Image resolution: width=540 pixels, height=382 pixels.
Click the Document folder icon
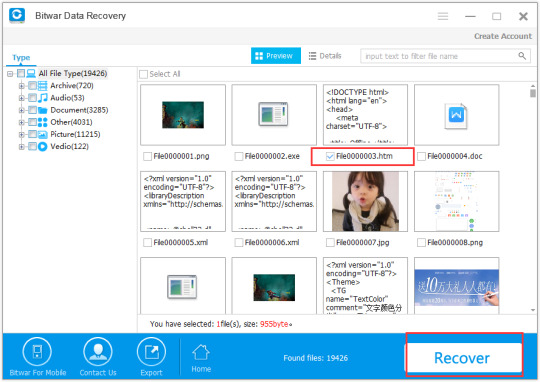(x=42, y=110)
